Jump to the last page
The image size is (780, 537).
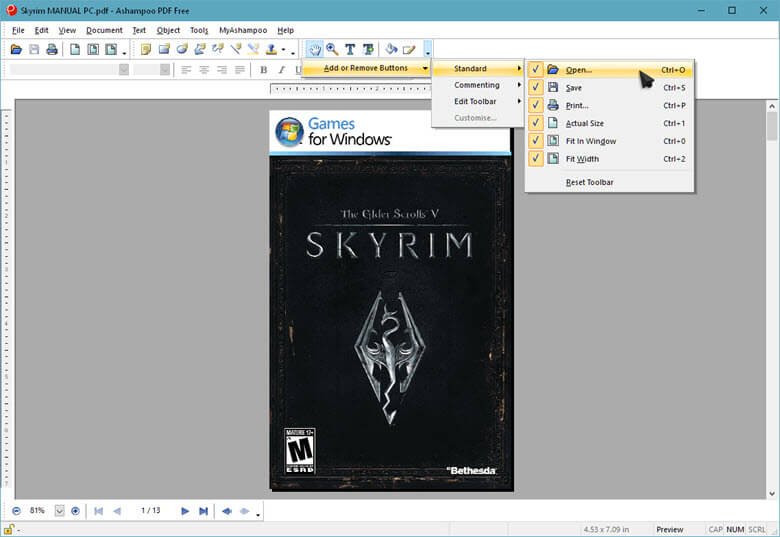click(203, 511)
